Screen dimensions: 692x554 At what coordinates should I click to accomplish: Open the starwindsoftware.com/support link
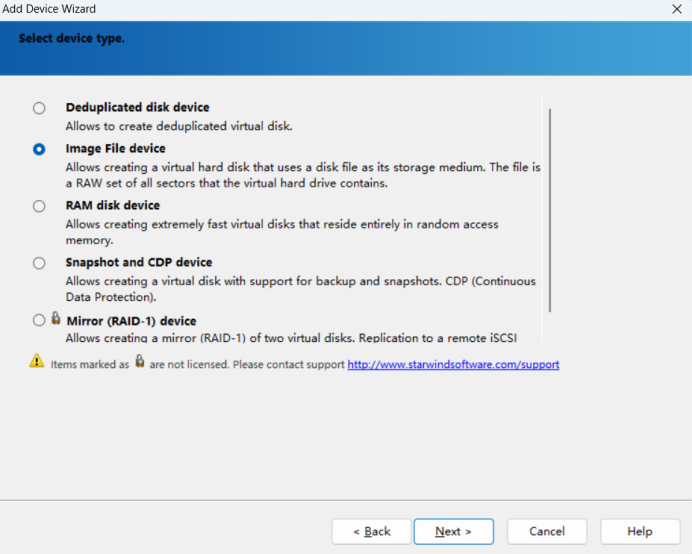[453, 365]
